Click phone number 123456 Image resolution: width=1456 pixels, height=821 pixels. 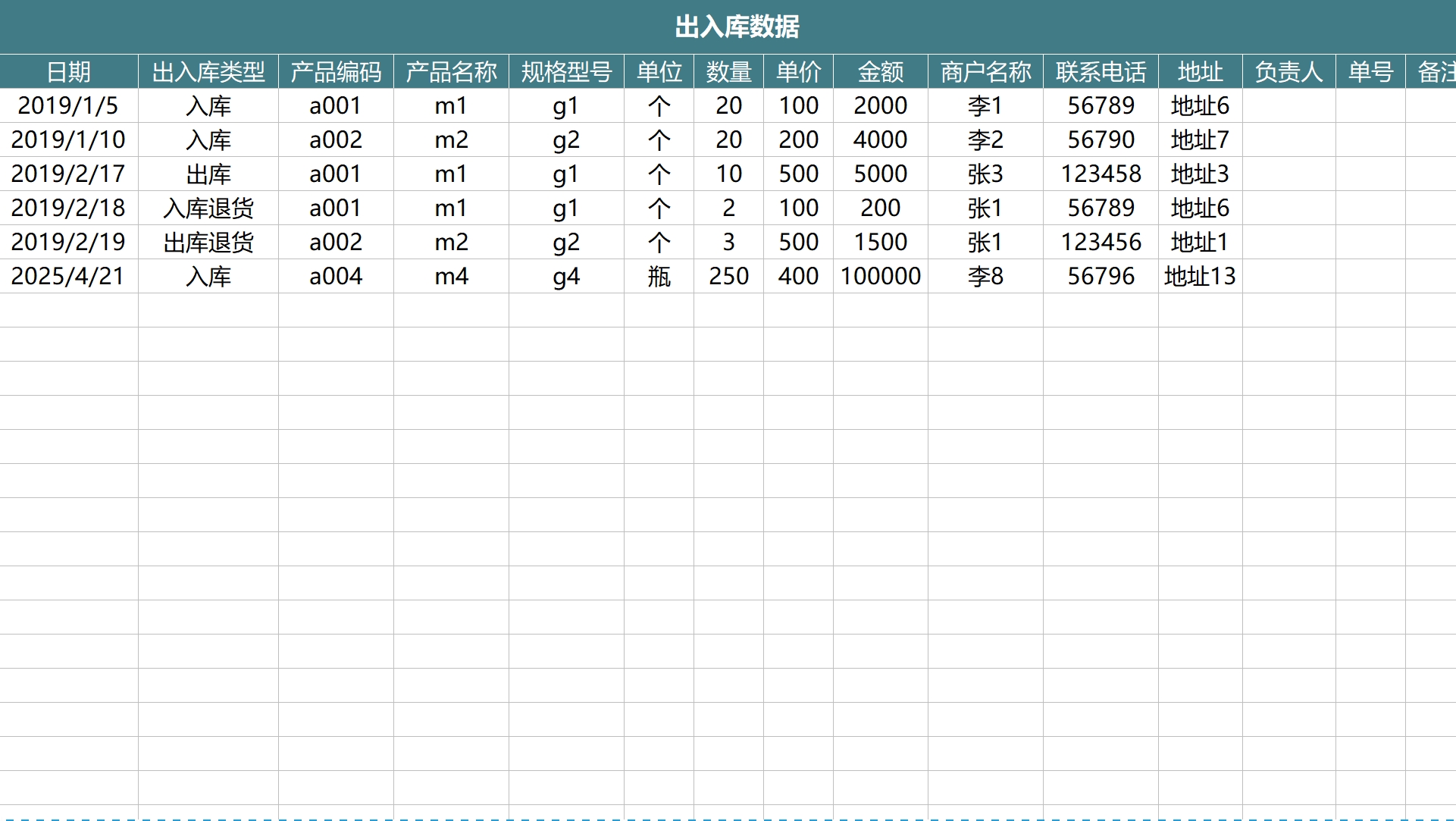tap(1101, 242)
